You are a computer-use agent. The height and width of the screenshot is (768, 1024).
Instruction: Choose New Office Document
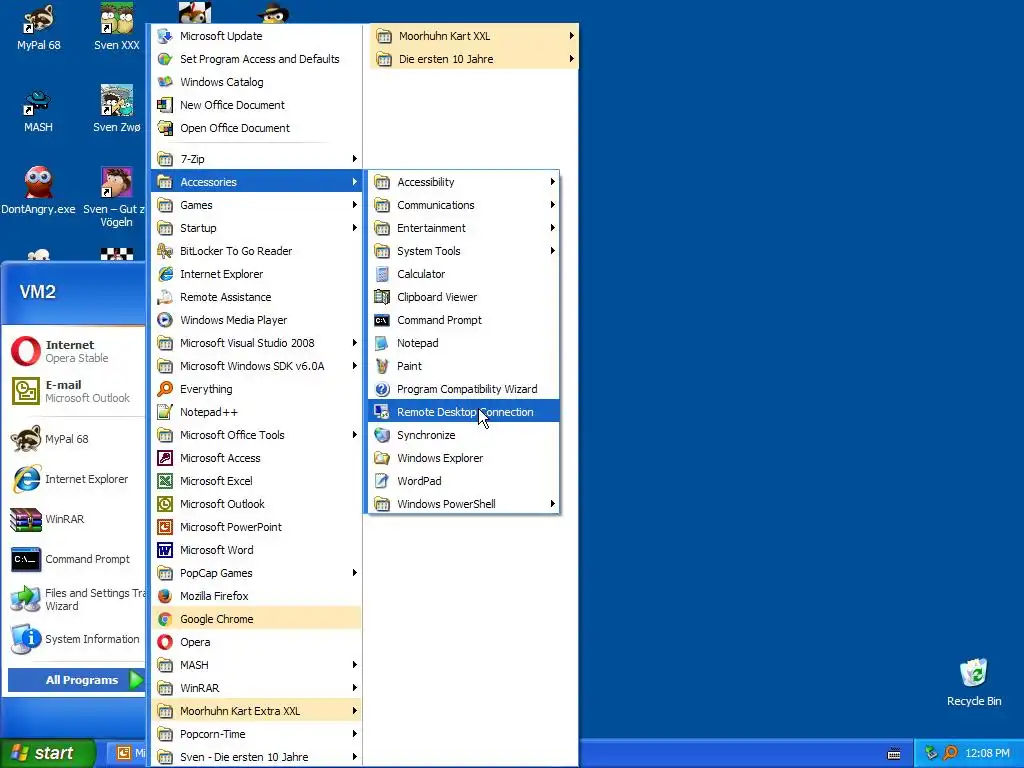click(x=257, y=105)
